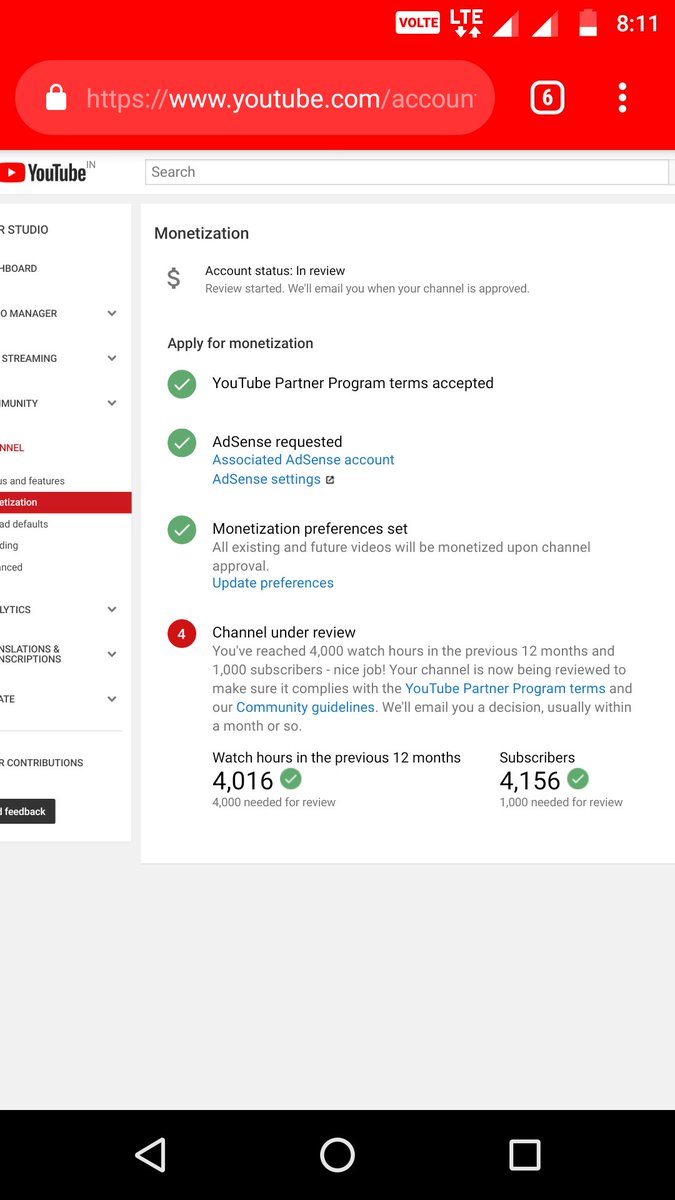Tap the YouTube logo
Viewport: 675px width, 1200px height.
coord(44,172)
